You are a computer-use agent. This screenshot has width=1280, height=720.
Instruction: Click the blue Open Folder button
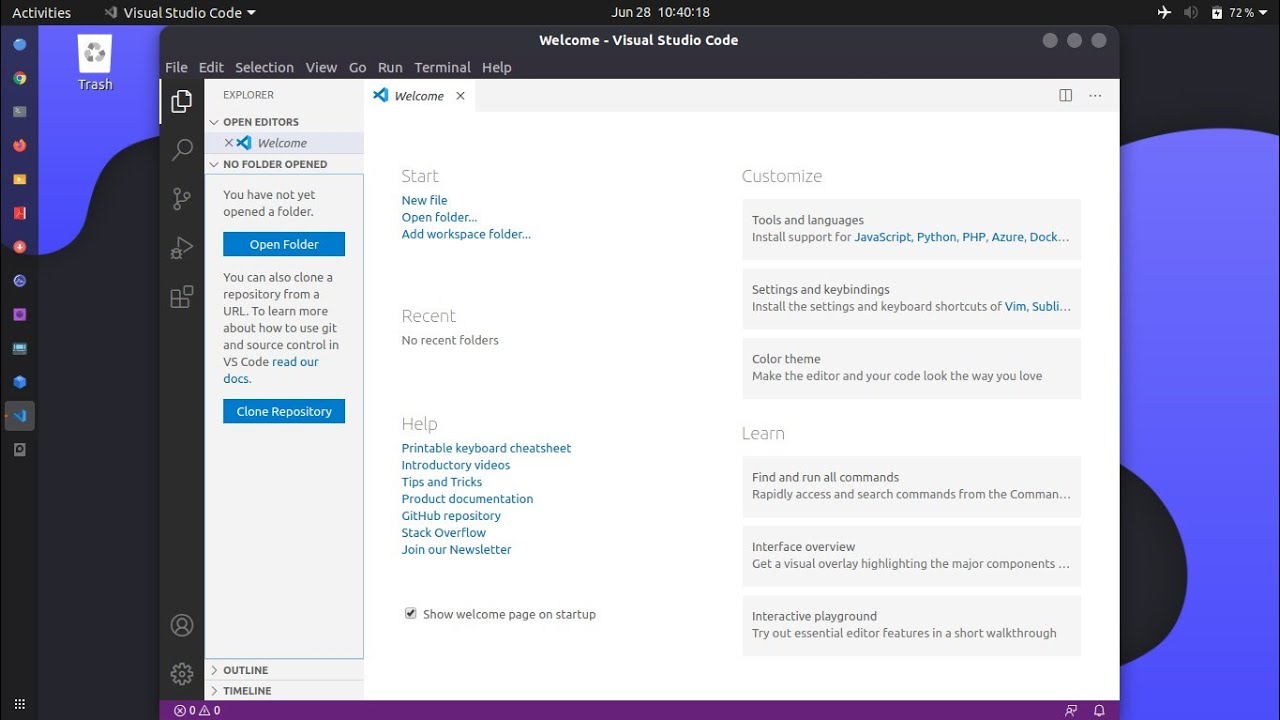coord(284,244)
